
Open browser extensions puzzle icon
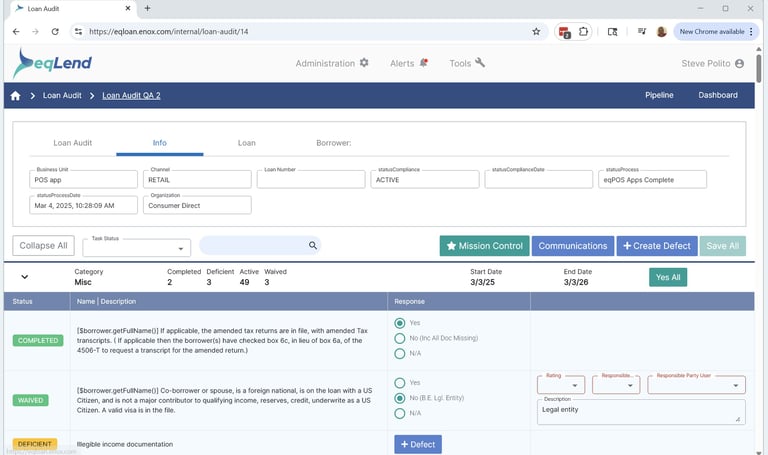pyautogui.click(x=583, y=31)
